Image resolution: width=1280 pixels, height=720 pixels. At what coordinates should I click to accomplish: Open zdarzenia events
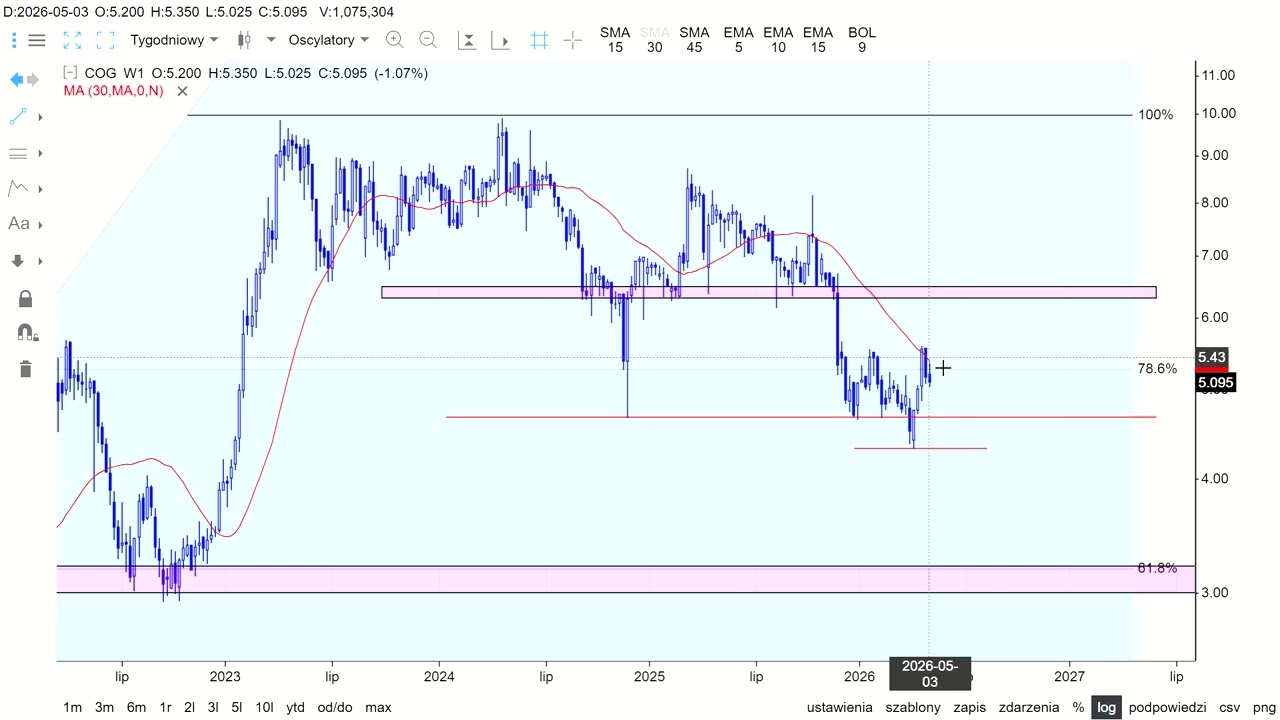tap(1029, 707)
